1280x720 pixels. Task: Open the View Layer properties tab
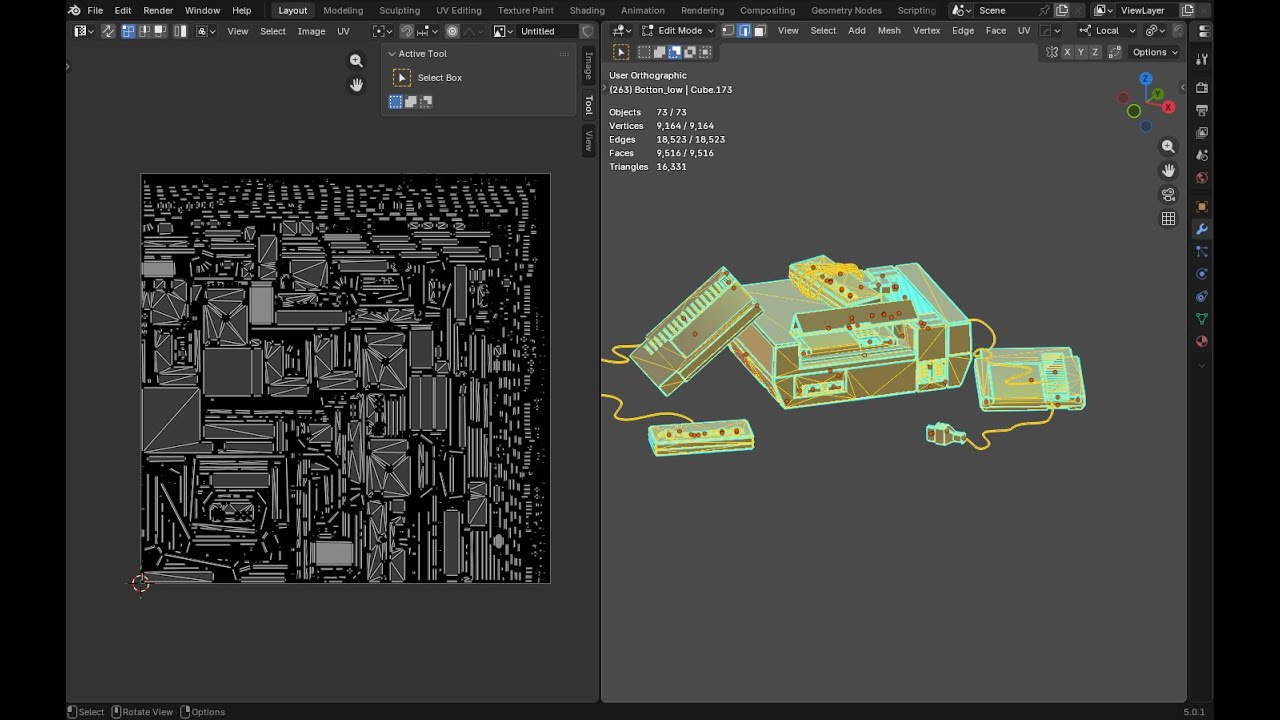[x=1202, y=132]
